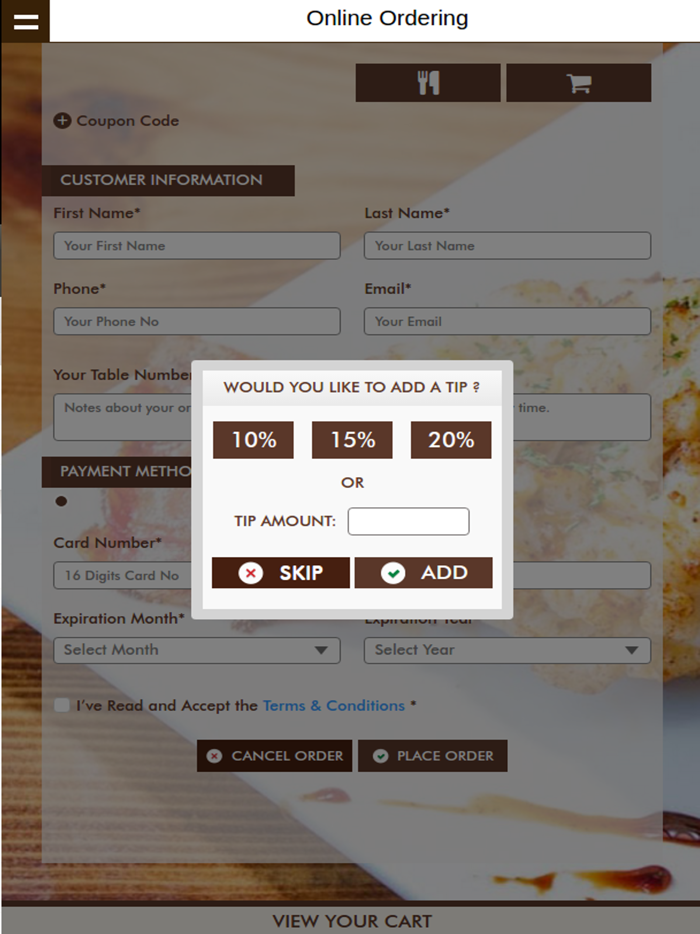Open the hamburger menu
The width and height of the screenshot is (700, 934).
pyautogui.click(x=25, y=21)
